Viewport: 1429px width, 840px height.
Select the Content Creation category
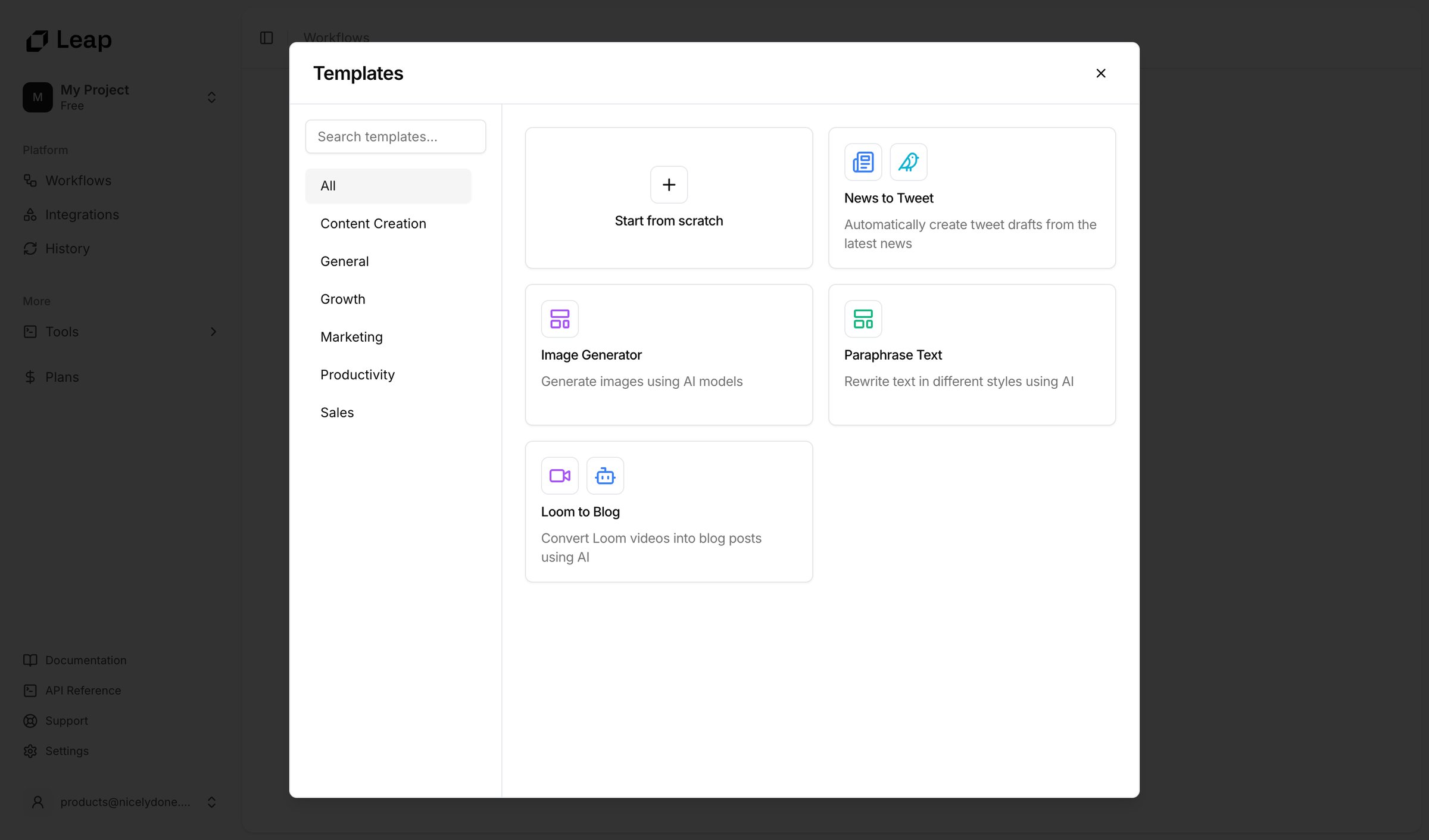click(x=388, y=224)
